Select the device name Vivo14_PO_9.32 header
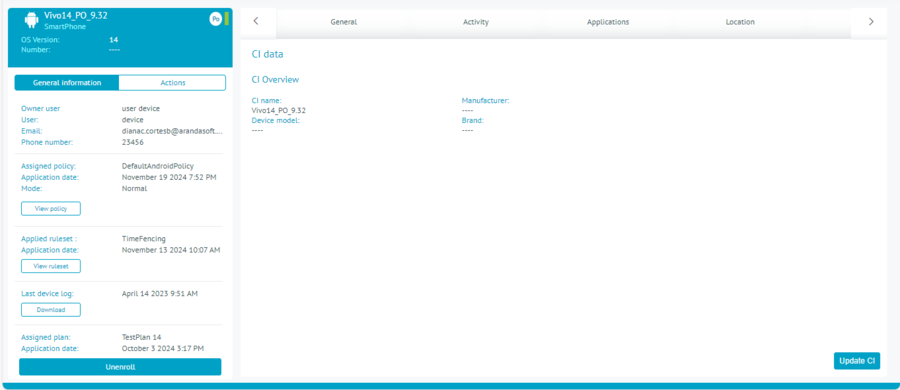 pos(76,16)
